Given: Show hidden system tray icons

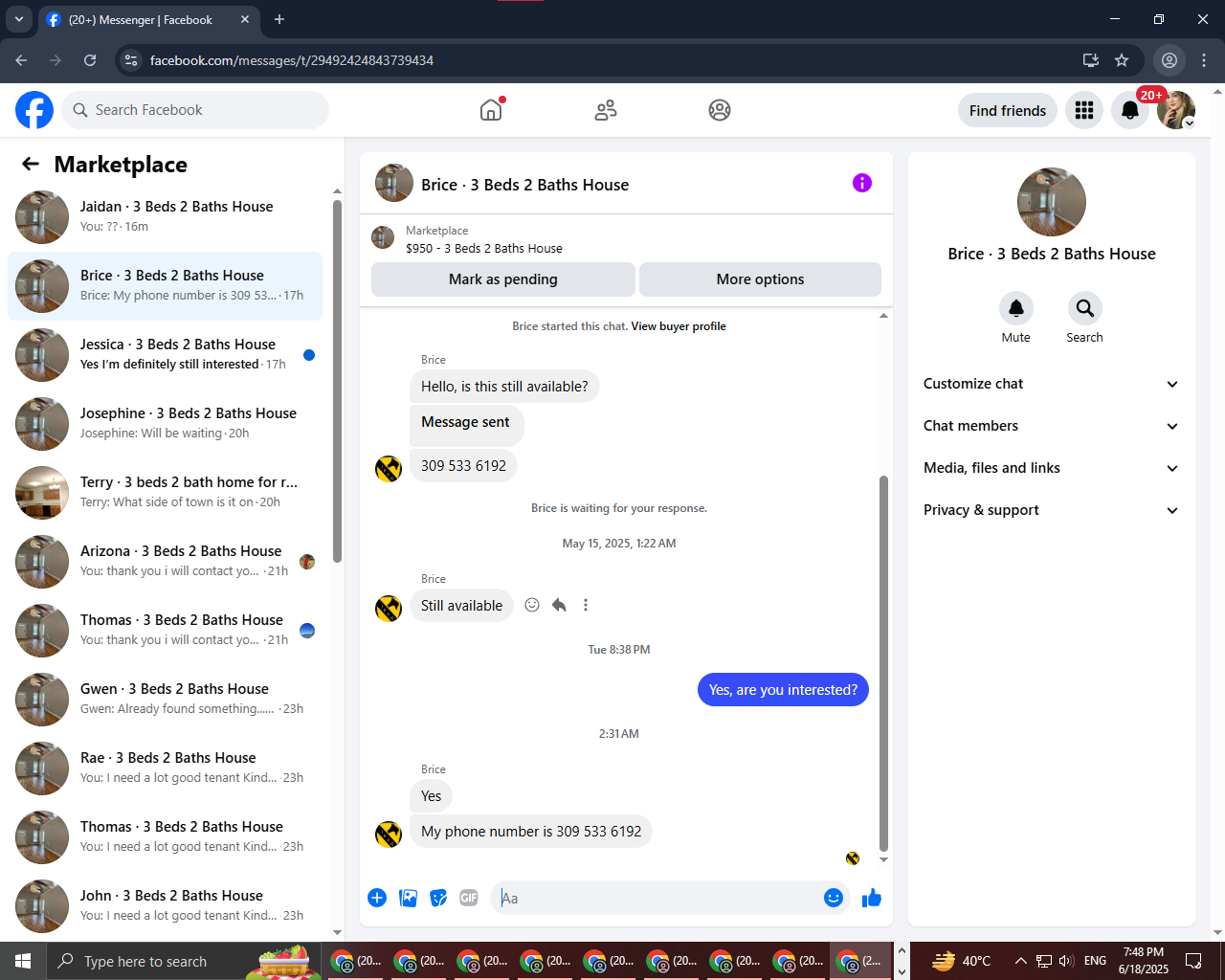Looking at the screenshot, I should point(1020,961).
